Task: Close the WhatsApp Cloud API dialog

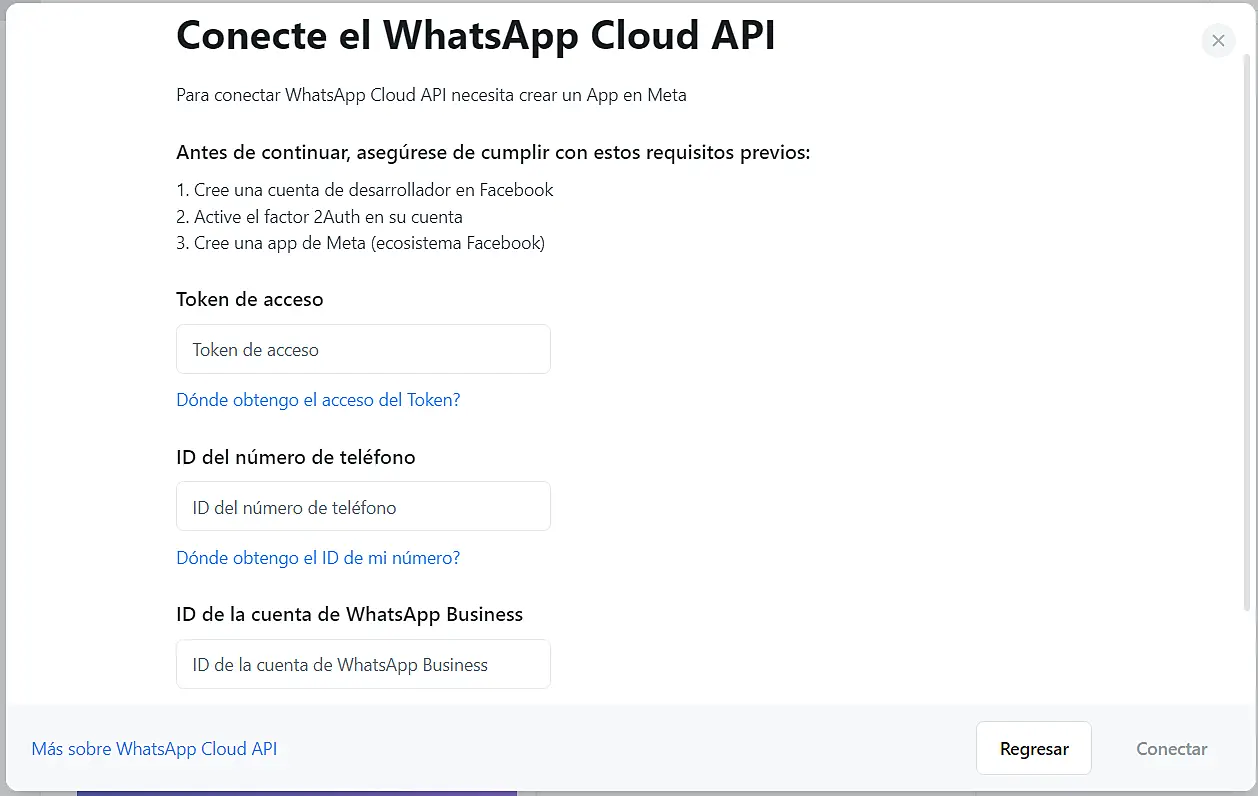Action: (x=1218, y=41)
